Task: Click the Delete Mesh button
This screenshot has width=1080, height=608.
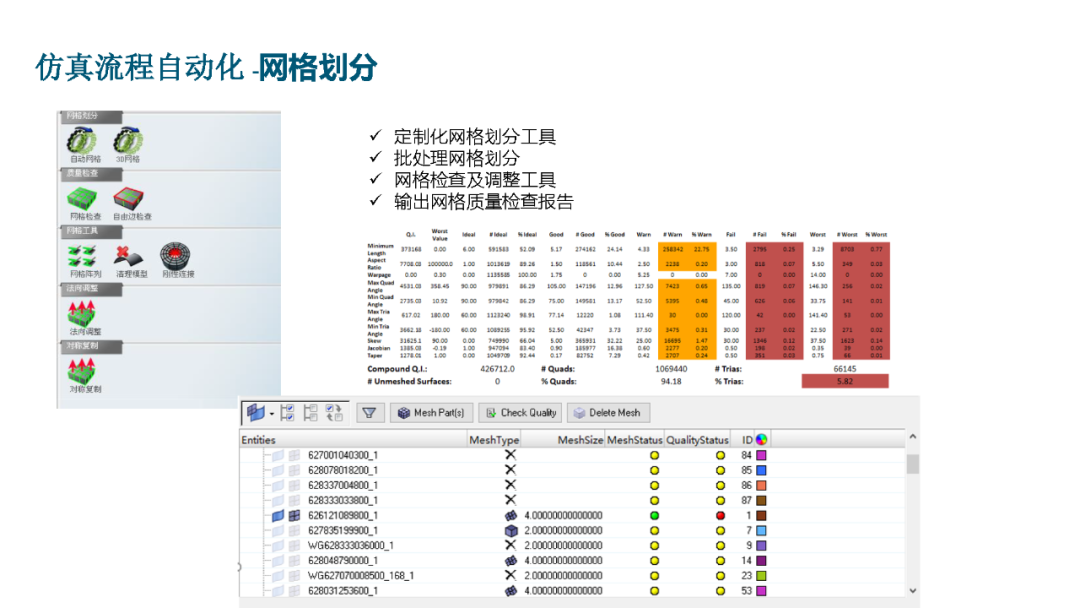Action: (x=608, y=412)
